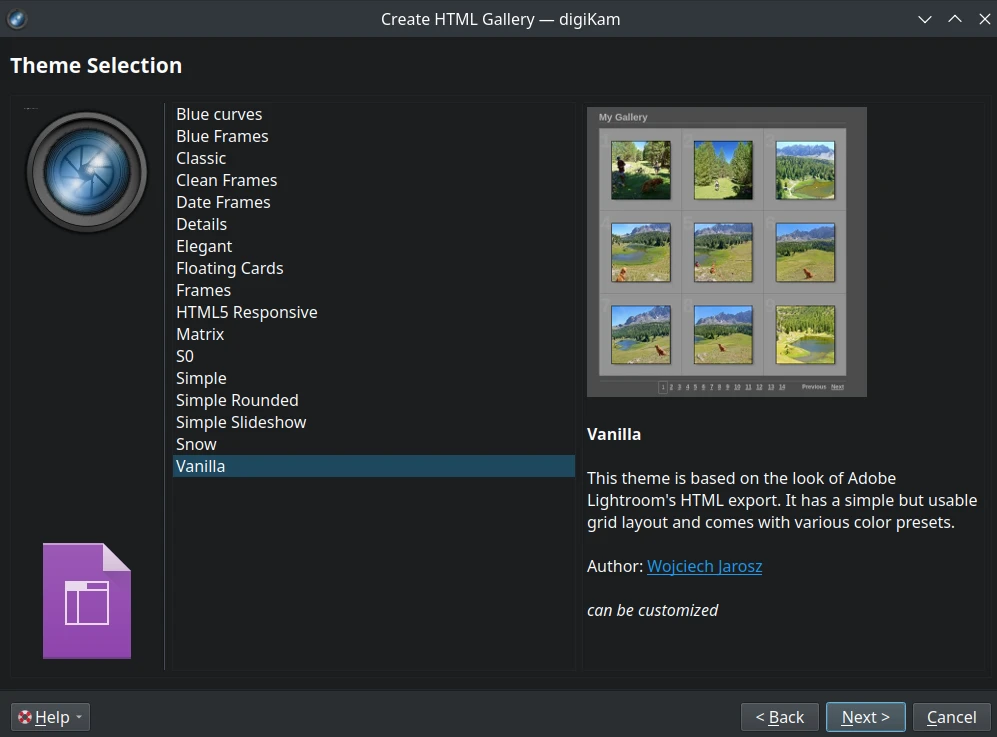Proceed with the Next button
The width and height of the screenshot is (997, 737).
tap(864, 716)
